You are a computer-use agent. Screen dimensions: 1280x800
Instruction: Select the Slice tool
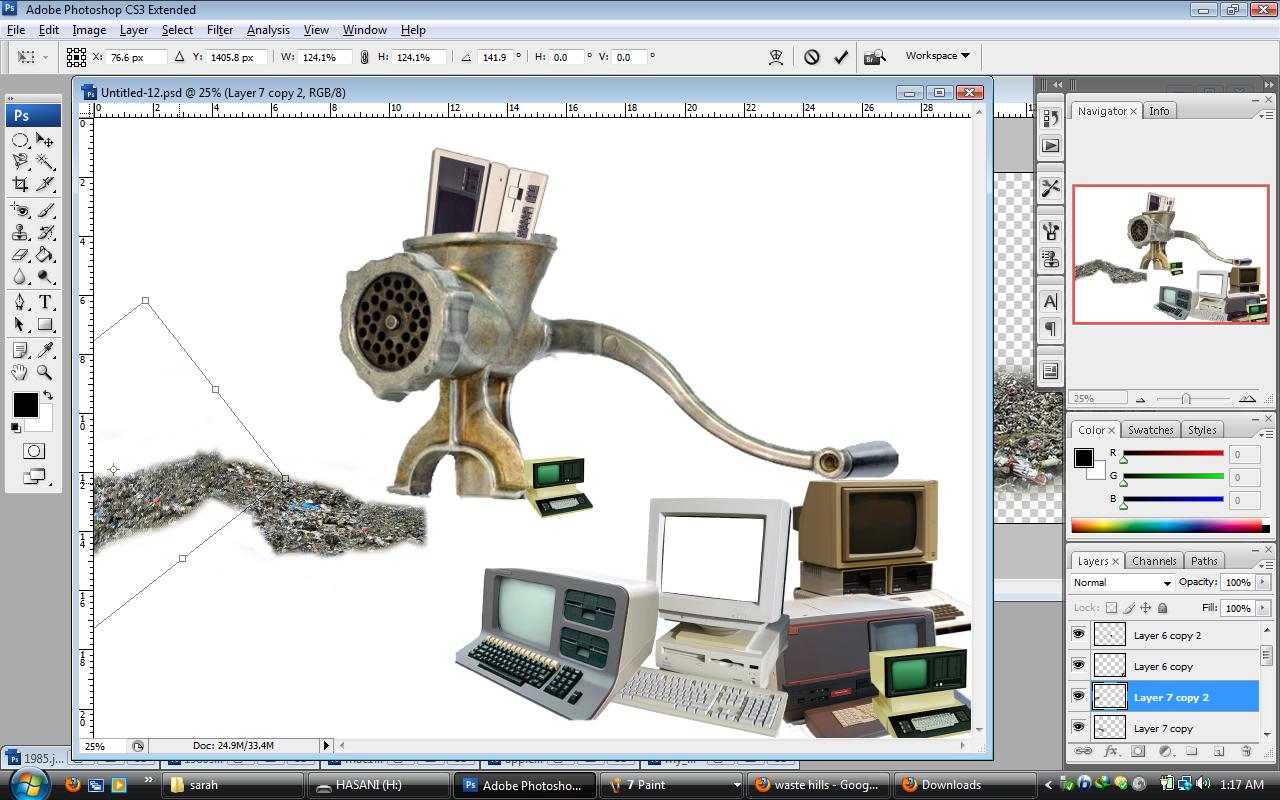tap(45, 184)
